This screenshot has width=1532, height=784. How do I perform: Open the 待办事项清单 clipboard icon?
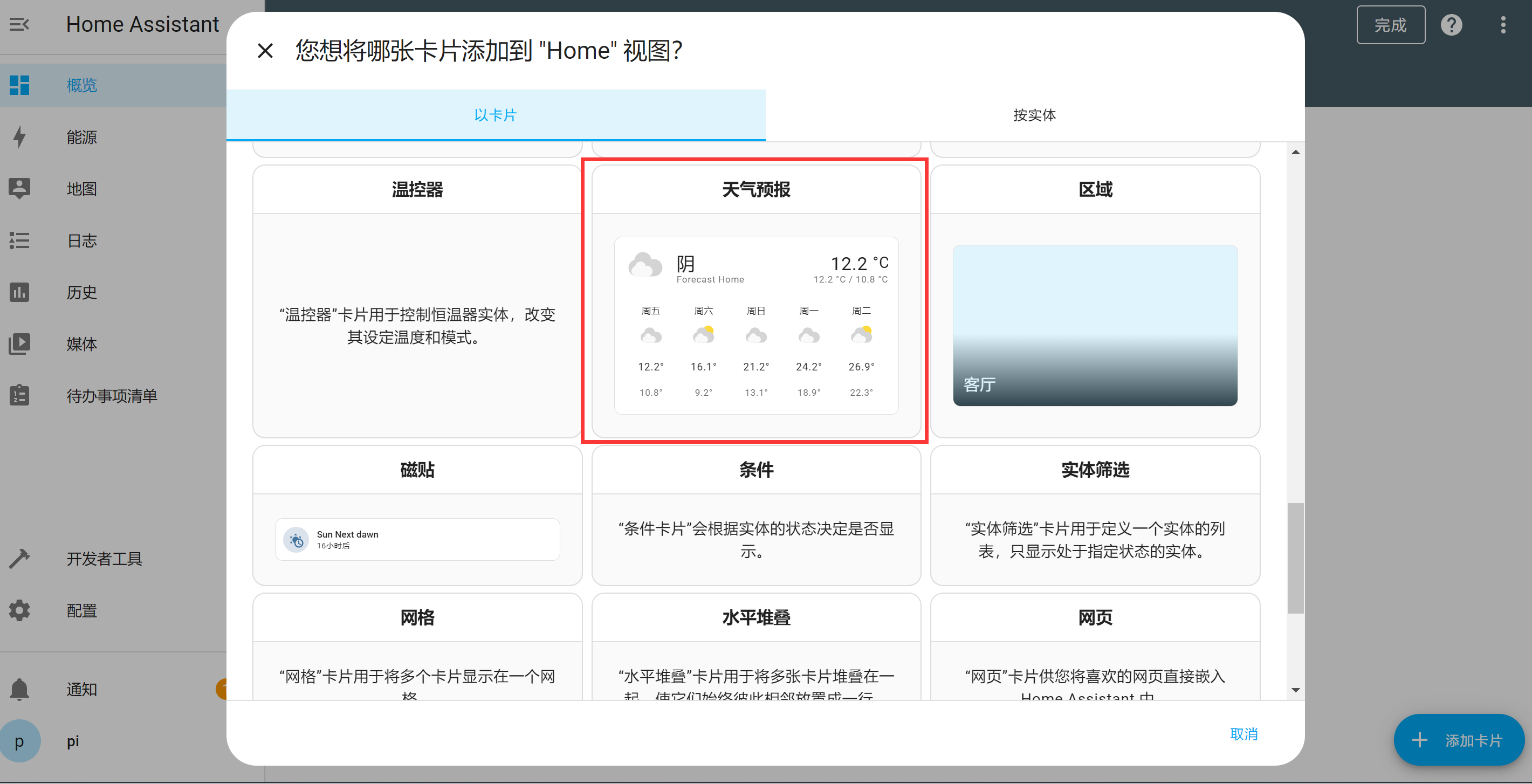click(x=19, y=396)
